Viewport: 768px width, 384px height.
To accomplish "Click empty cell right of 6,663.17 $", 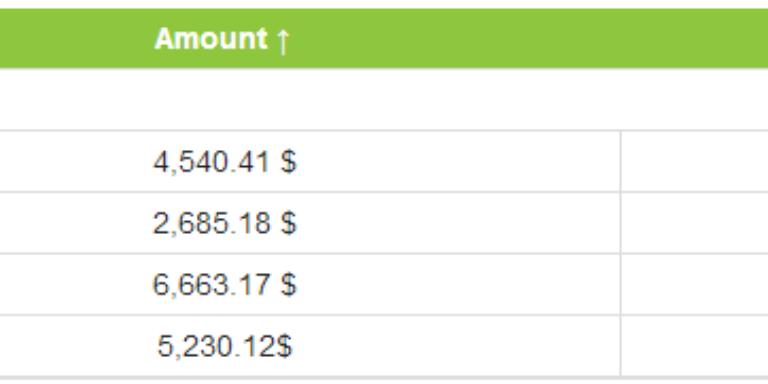I will tap(695, 285).
